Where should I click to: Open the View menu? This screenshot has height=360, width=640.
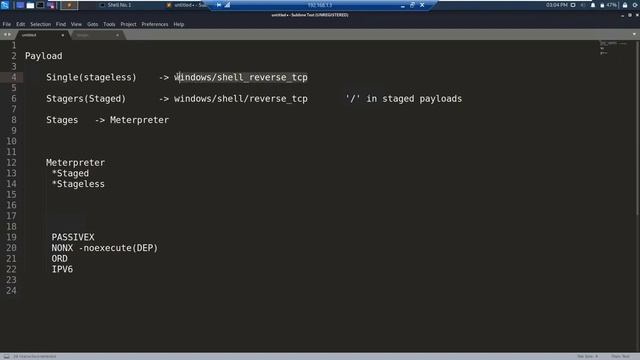point(76,24)
